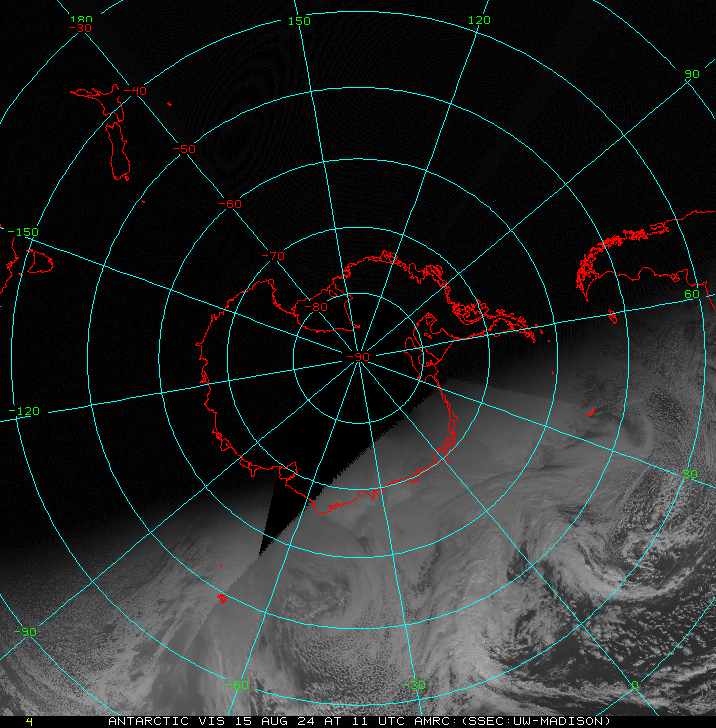Click the green 0 longitude label
Screen dimensions: 716x728
[x=634, y=686]
